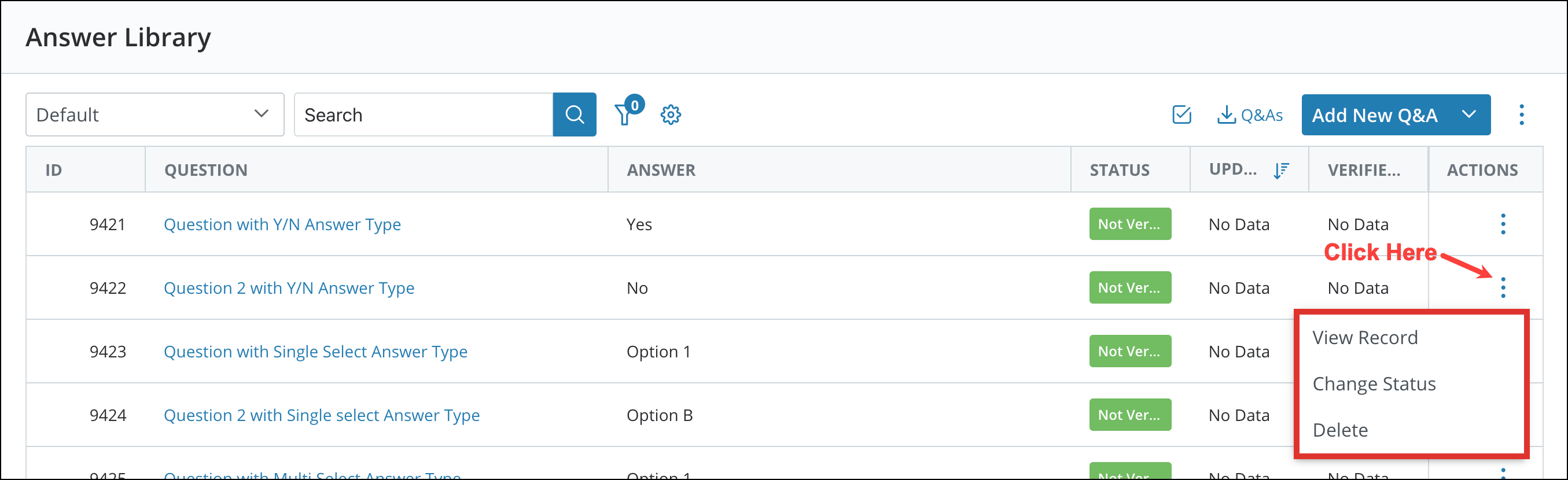Image resolution: width=1568 pixels, height=480 pixels.
Task: Open the Default view dropdown
Action: click(x=154, y=115)
